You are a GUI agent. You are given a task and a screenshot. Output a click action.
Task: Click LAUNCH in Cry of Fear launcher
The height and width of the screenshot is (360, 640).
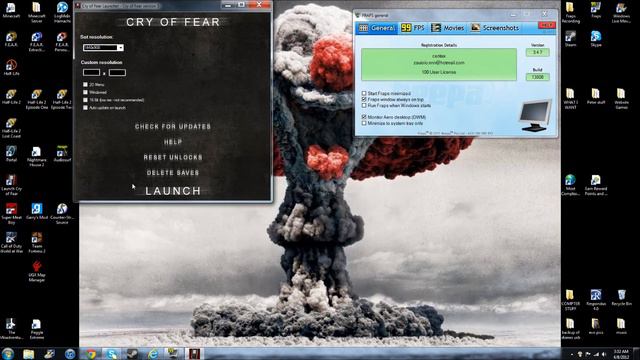173,191
